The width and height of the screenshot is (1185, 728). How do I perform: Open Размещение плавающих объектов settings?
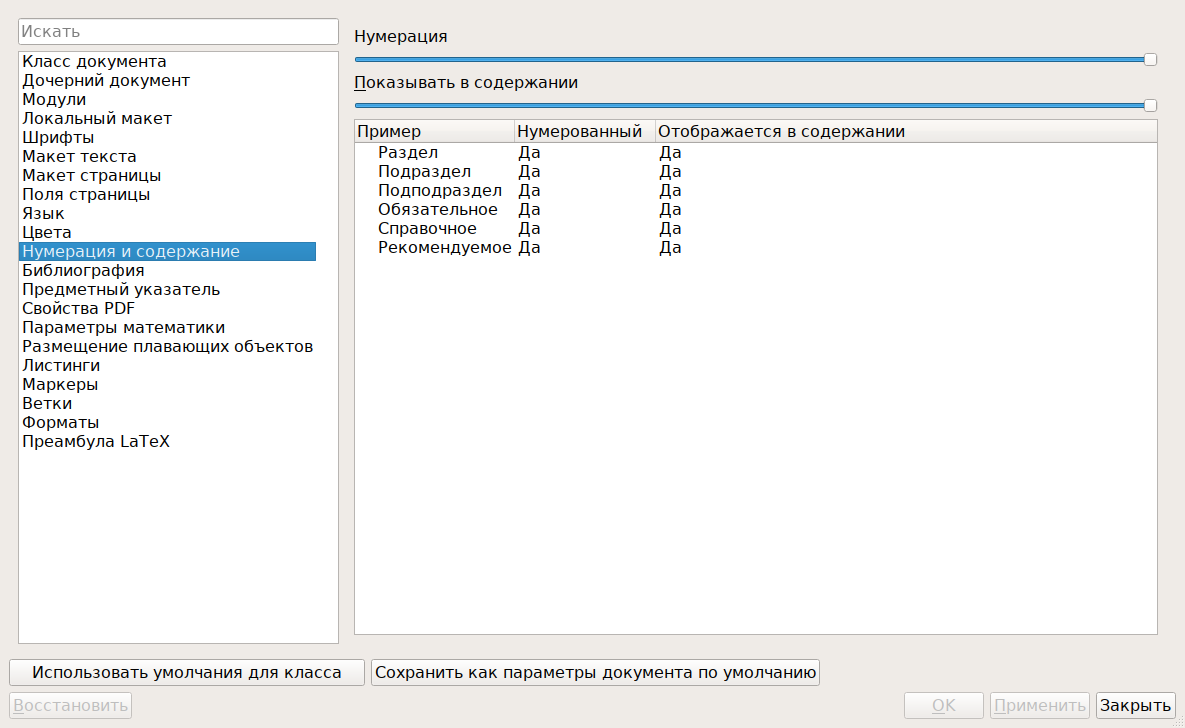(167, 346)
